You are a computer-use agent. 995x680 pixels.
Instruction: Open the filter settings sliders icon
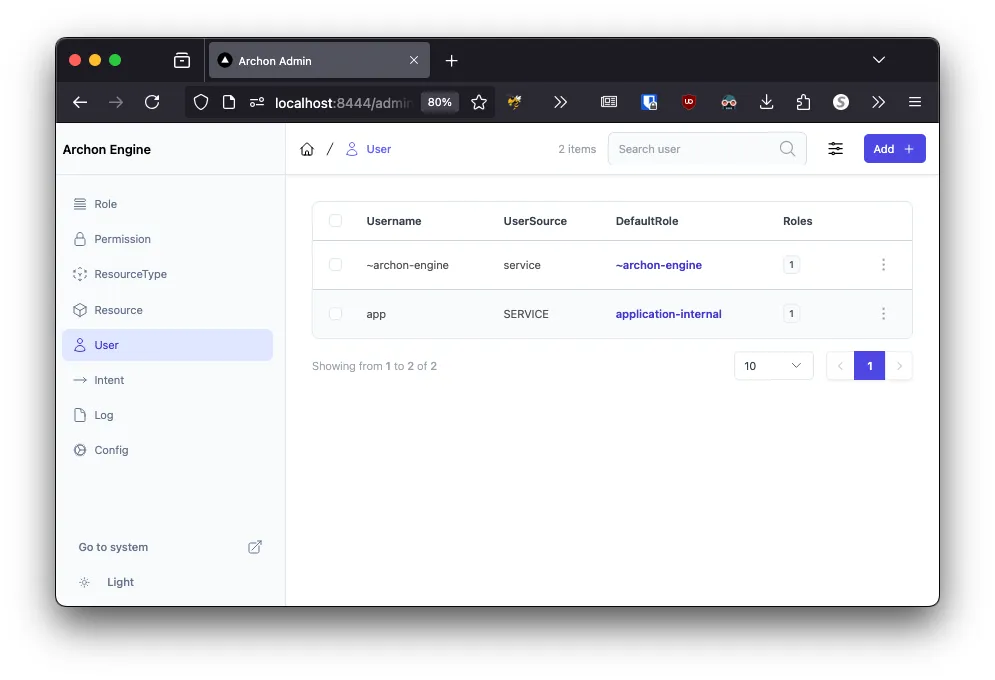(x=835, y=148)
